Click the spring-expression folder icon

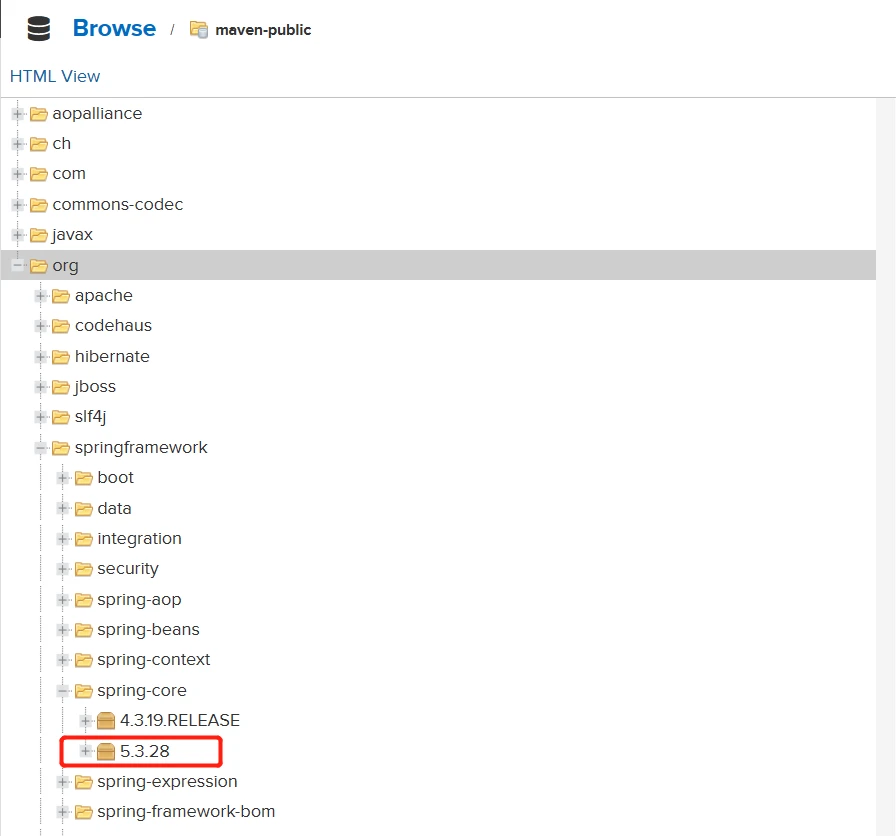pos(83,782)
